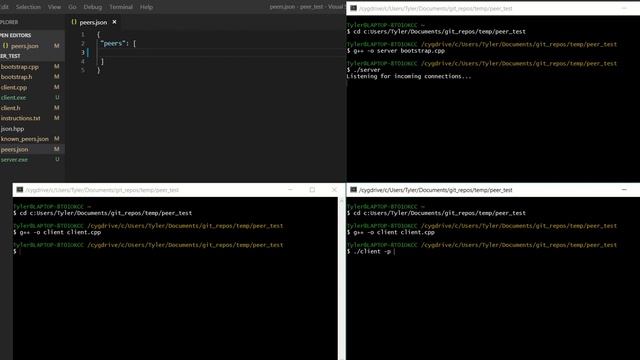The width and height of the screenshot is (640, 360).
Task: Close the bottom-left terminal window
Action: click(x=334, y=190)
